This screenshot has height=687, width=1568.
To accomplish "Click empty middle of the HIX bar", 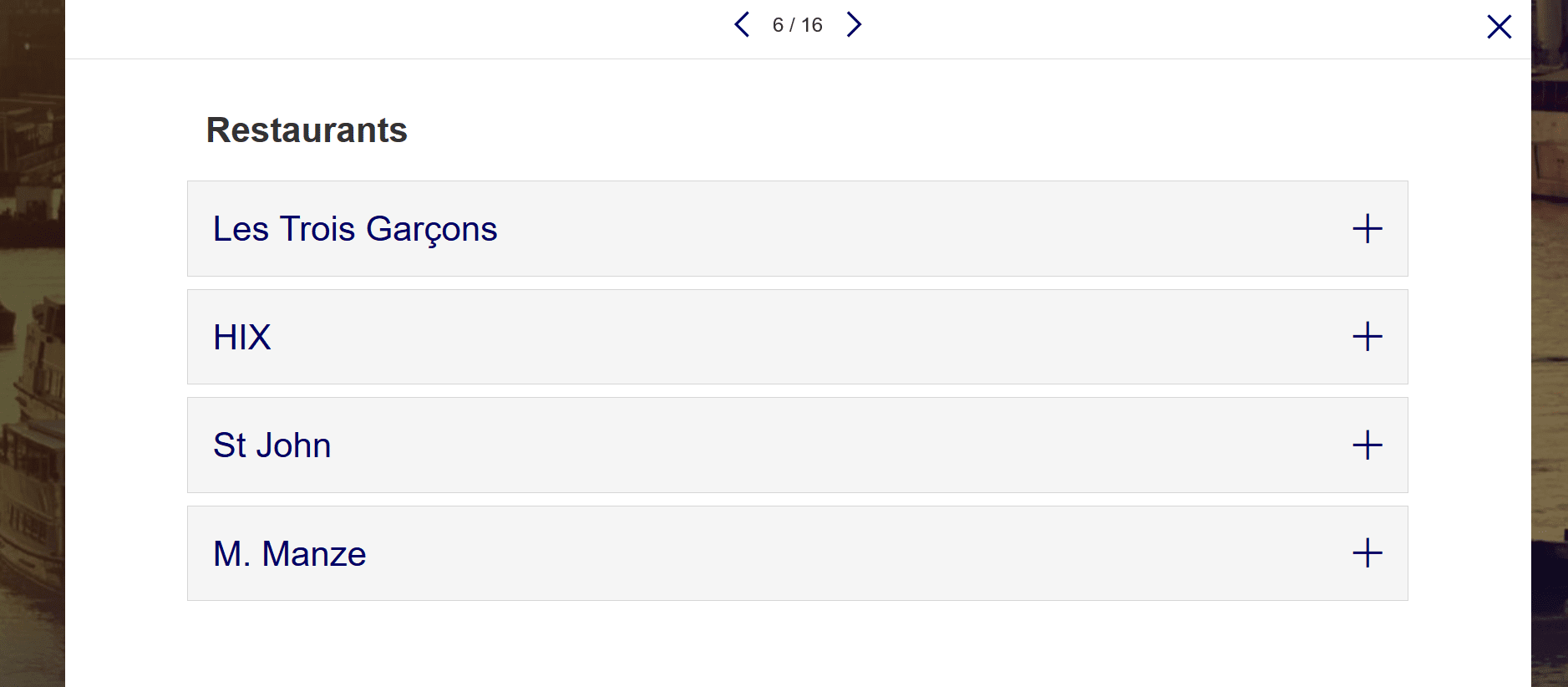I will 798,337.
